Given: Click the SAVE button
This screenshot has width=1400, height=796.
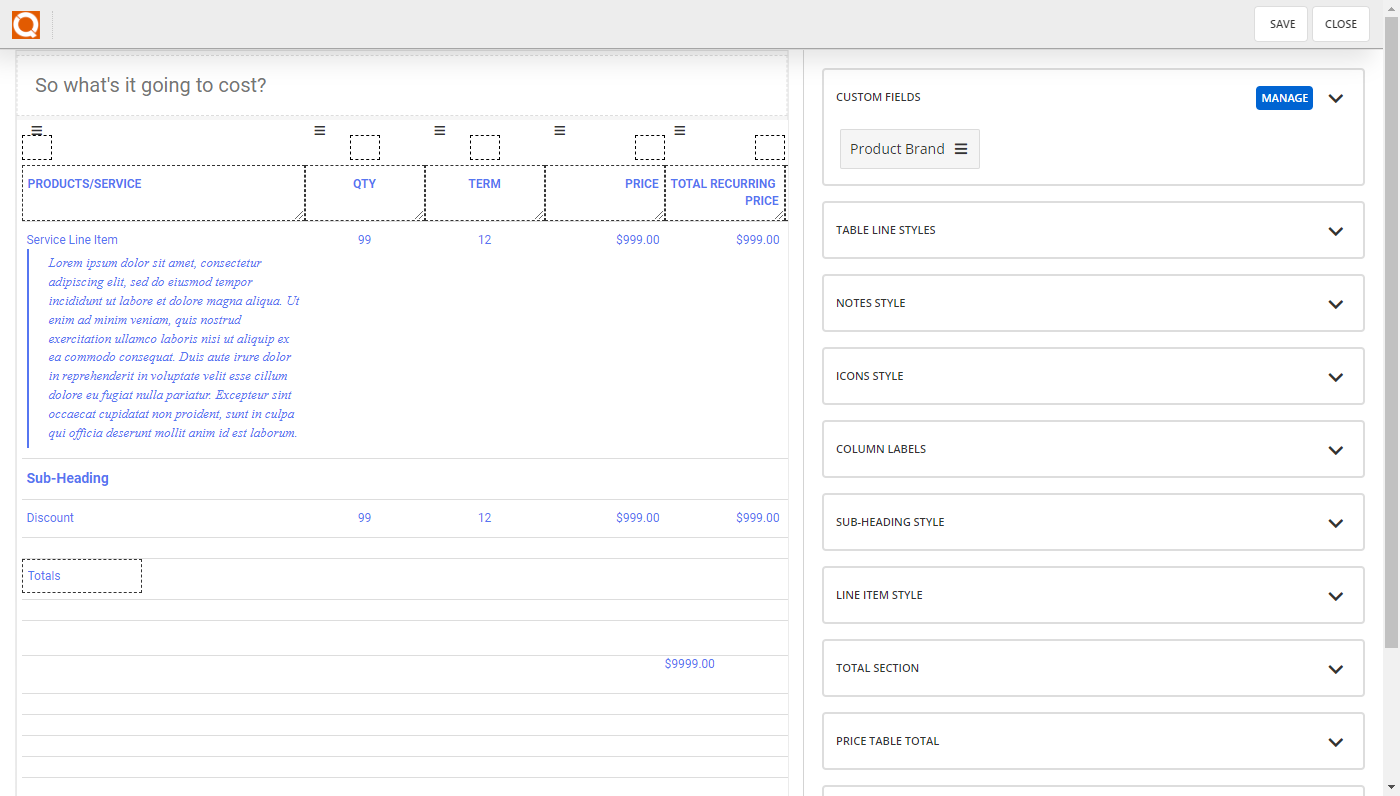Looking at the screenshot, I should click(x=1280, y=23).
